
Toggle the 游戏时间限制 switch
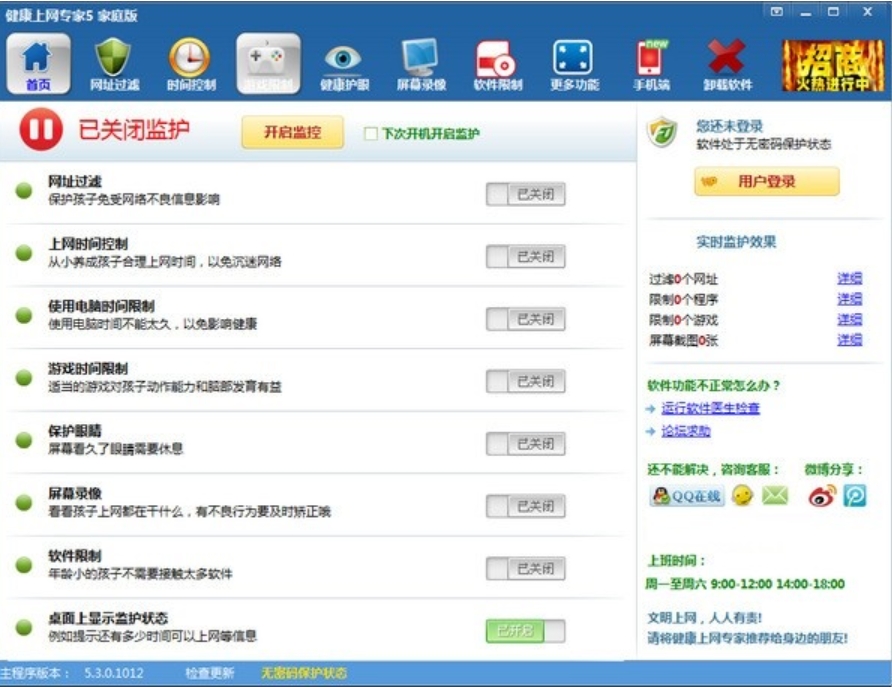coord(526,382)
